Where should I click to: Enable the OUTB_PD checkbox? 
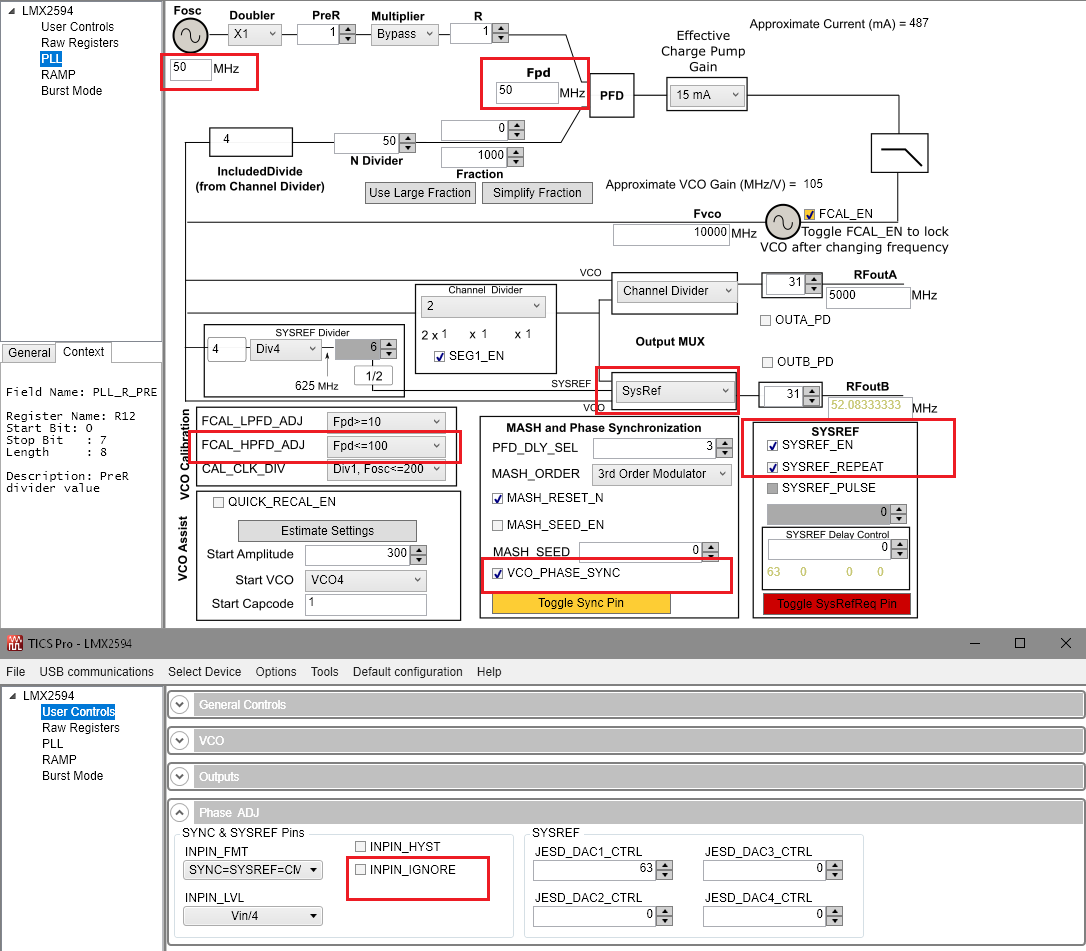pyautogui.click(x=767, y=362)
